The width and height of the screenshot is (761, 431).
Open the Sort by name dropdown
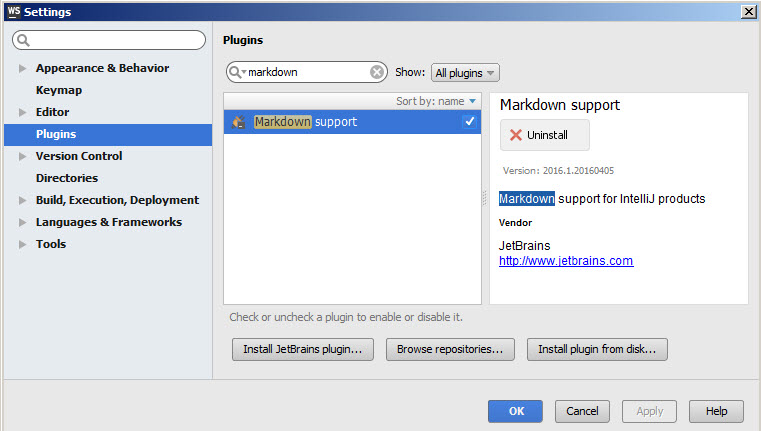coord(435,101)
